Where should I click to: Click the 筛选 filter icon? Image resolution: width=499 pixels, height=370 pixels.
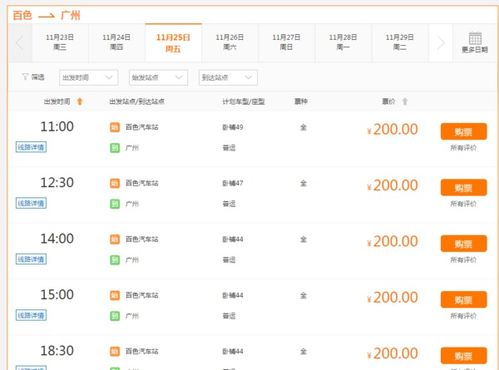click(x=25, y=77)
